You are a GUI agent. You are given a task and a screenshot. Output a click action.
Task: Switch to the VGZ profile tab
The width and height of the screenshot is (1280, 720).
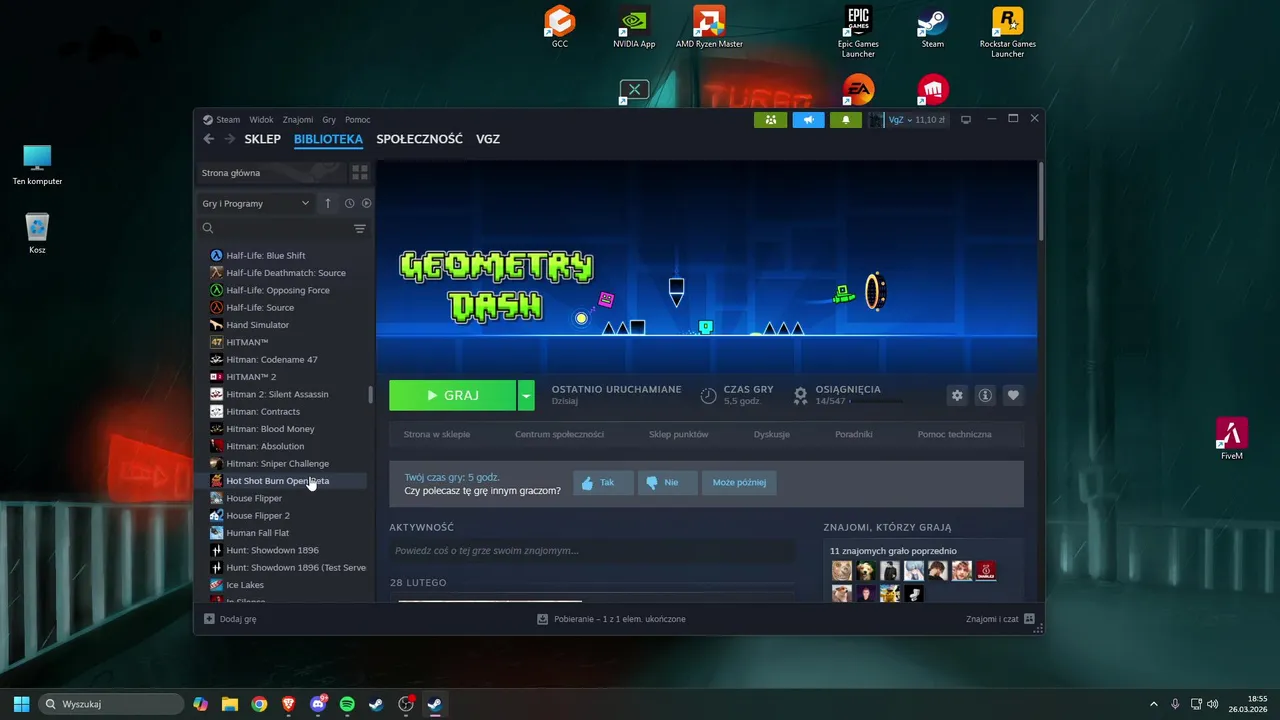point(488,139)
